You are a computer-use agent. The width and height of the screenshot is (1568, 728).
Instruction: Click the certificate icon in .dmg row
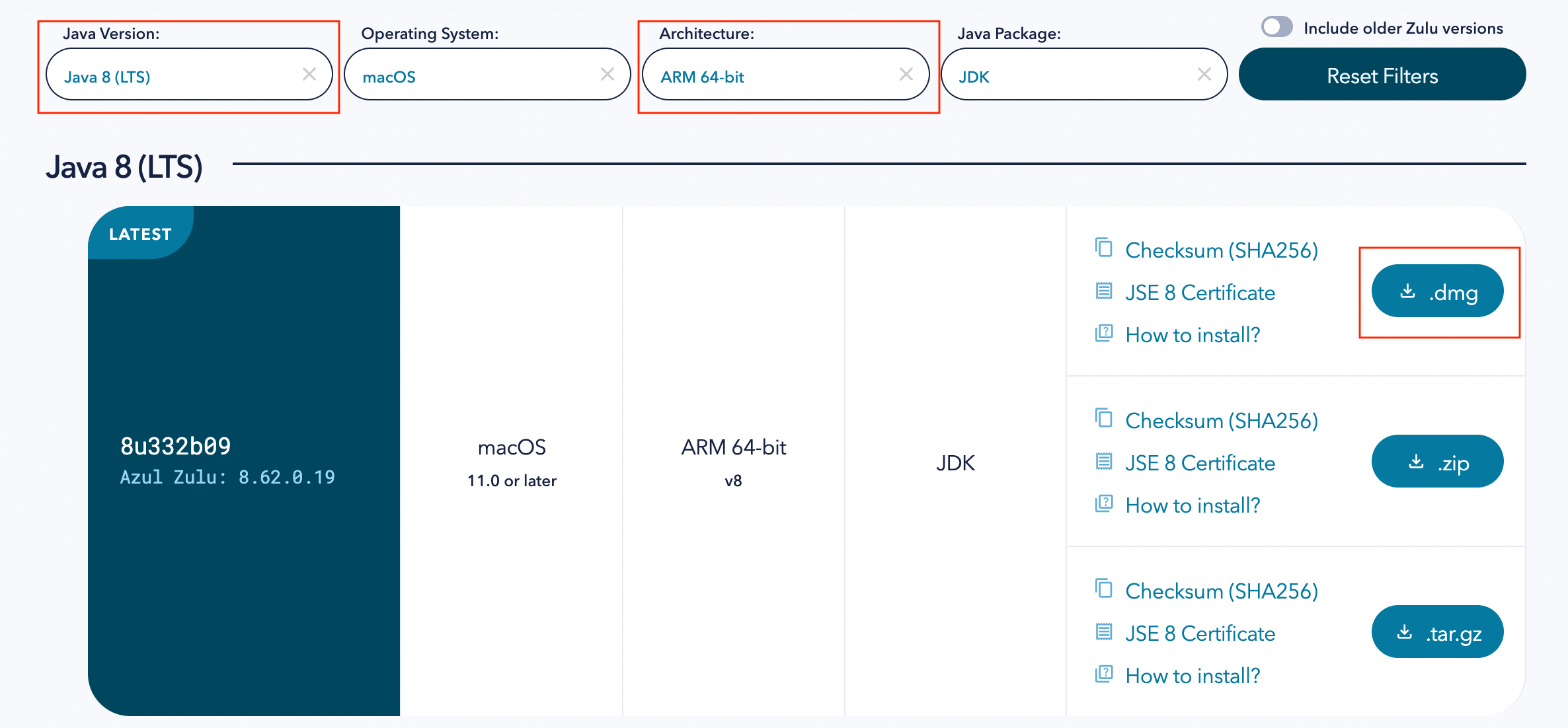click(1104, 291)
